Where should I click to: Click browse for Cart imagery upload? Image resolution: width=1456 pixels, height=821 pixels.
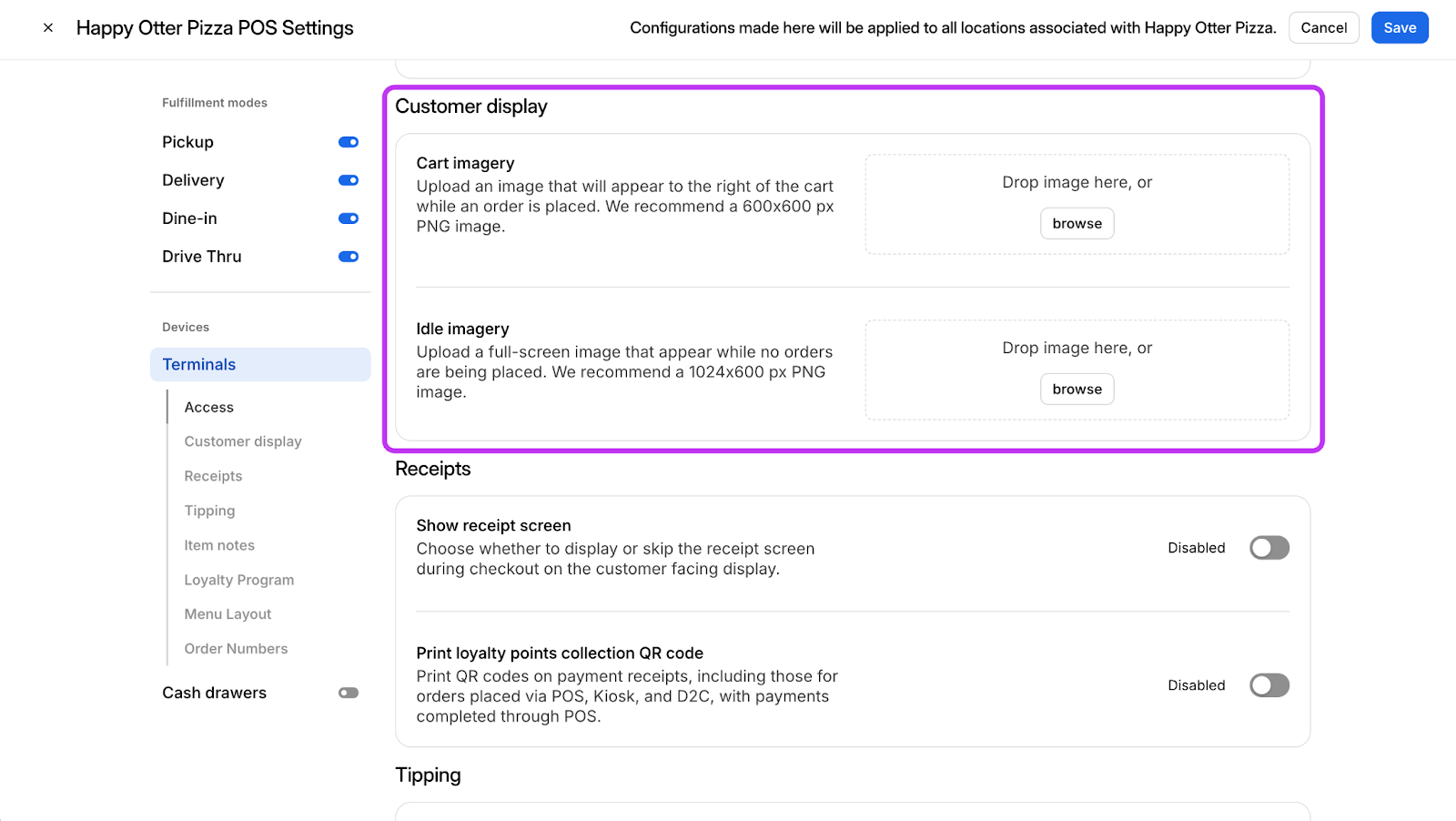click(1077, 224)
